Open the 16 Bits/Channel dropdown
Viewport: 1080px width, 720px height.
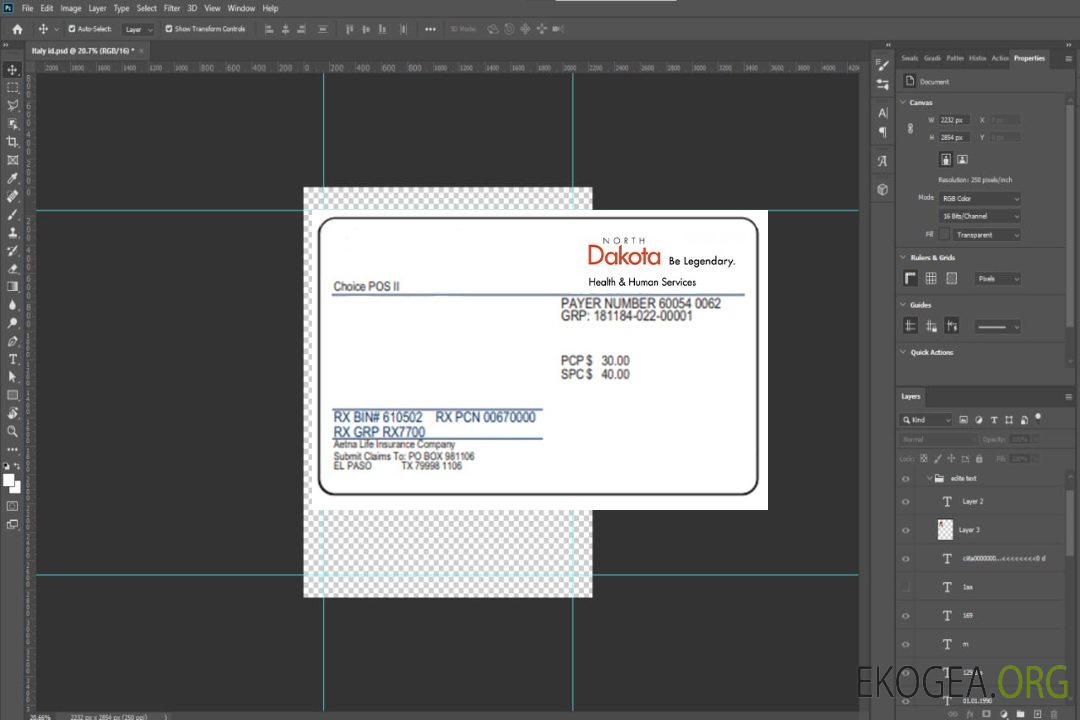(980, 216)
